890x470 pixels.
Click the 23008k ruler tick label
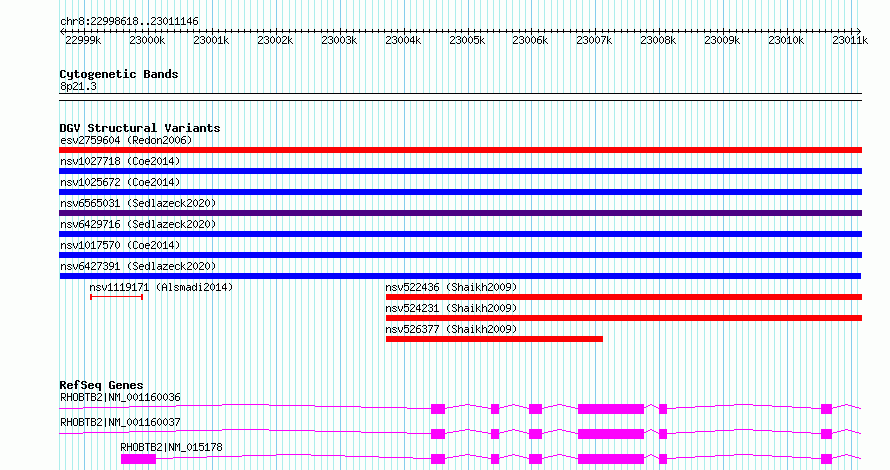point(658,40)
